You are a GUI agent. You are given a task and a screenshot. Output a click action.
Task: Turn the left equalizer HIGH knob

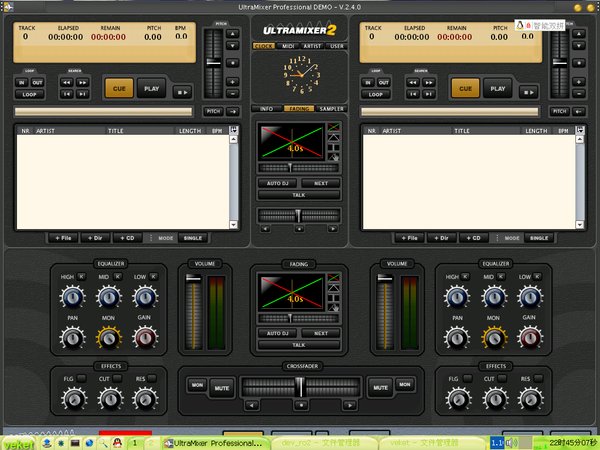[71, 296]
